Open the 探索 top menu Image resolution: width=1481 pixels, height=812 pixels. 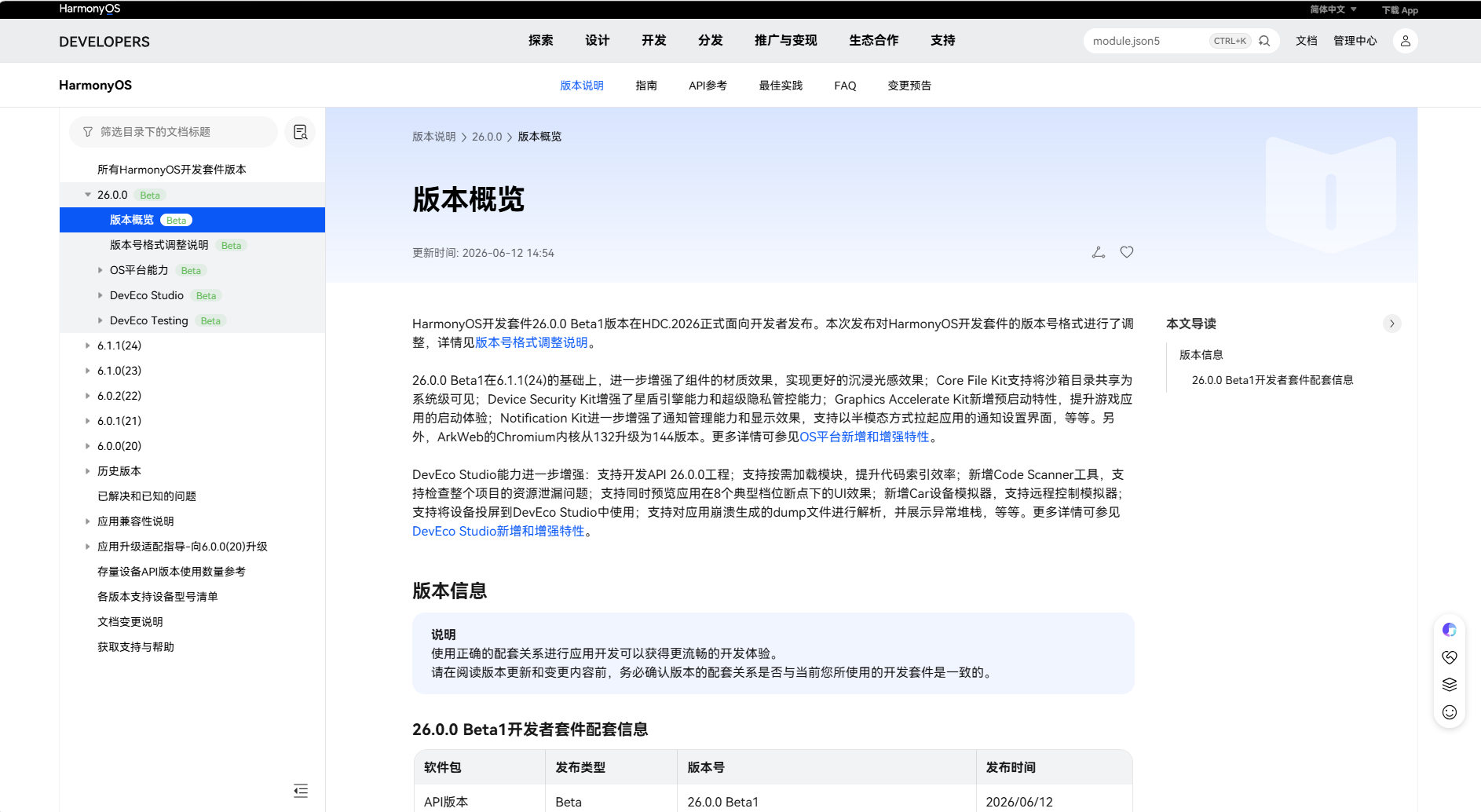pos(541,41)
